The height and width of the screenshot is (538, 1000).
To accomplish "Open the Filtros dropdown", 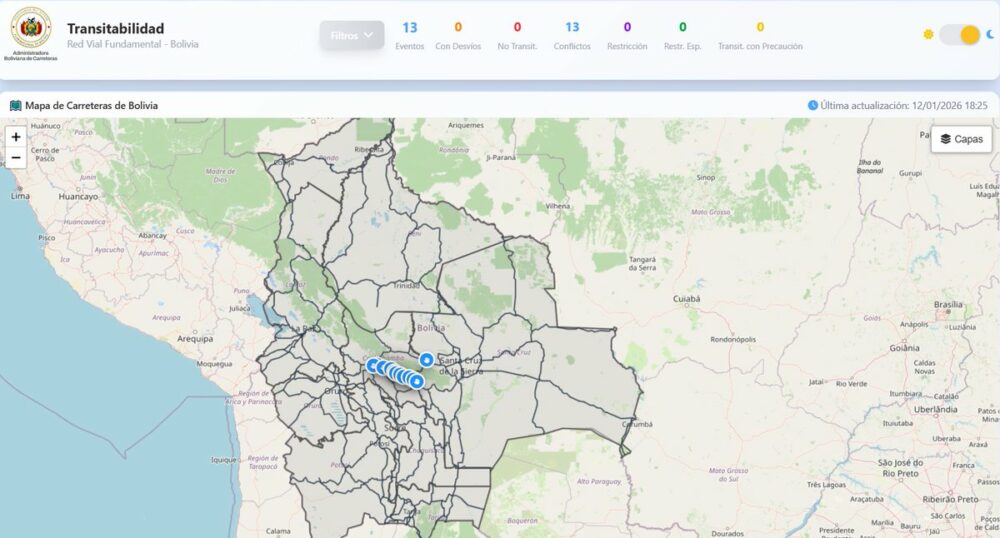I will tap(351, 35).
